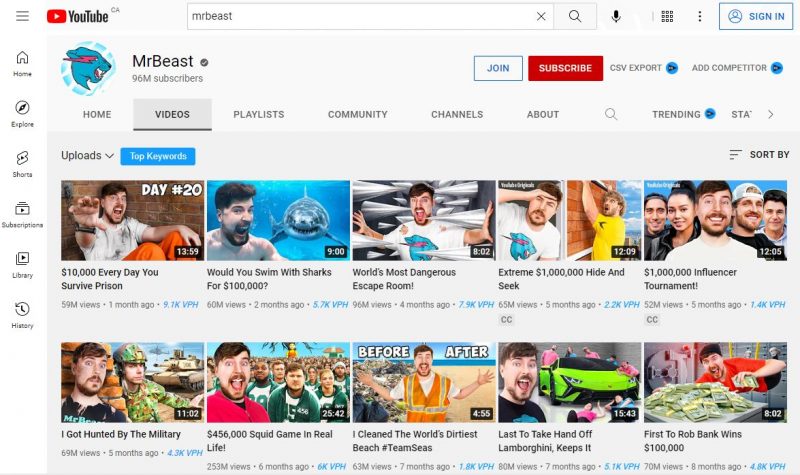Click the Join button
This screenshot has width=800, height=475.
pos(498,68)
